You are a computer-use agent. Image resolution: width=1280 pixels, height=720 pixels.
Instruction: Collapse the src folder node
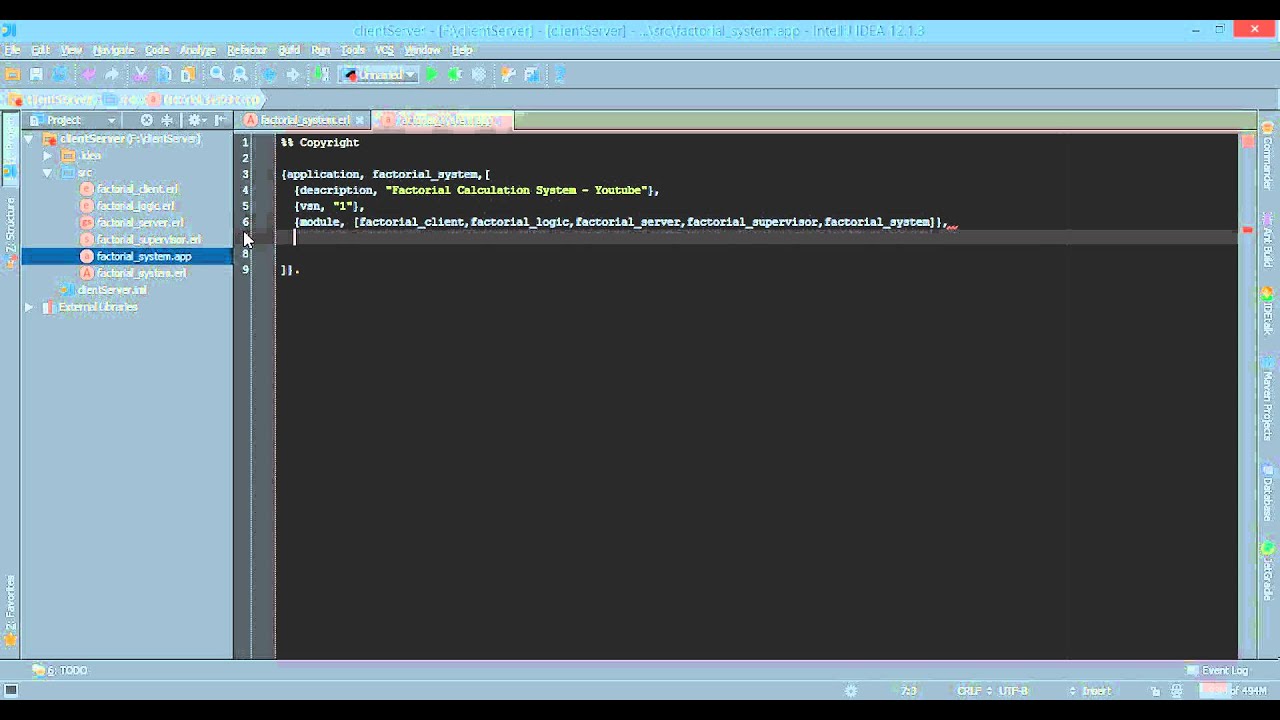pos(47,173)
